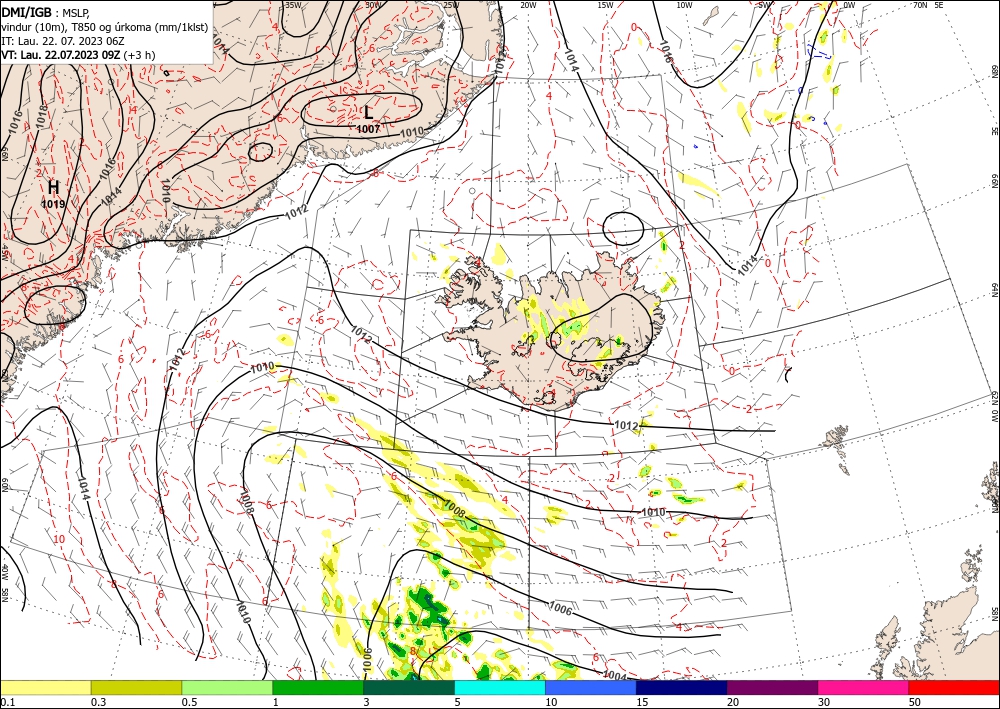Click the '1007' low pressure value
The width and height of the screenshot is (1000, 709).
[369, 129]
